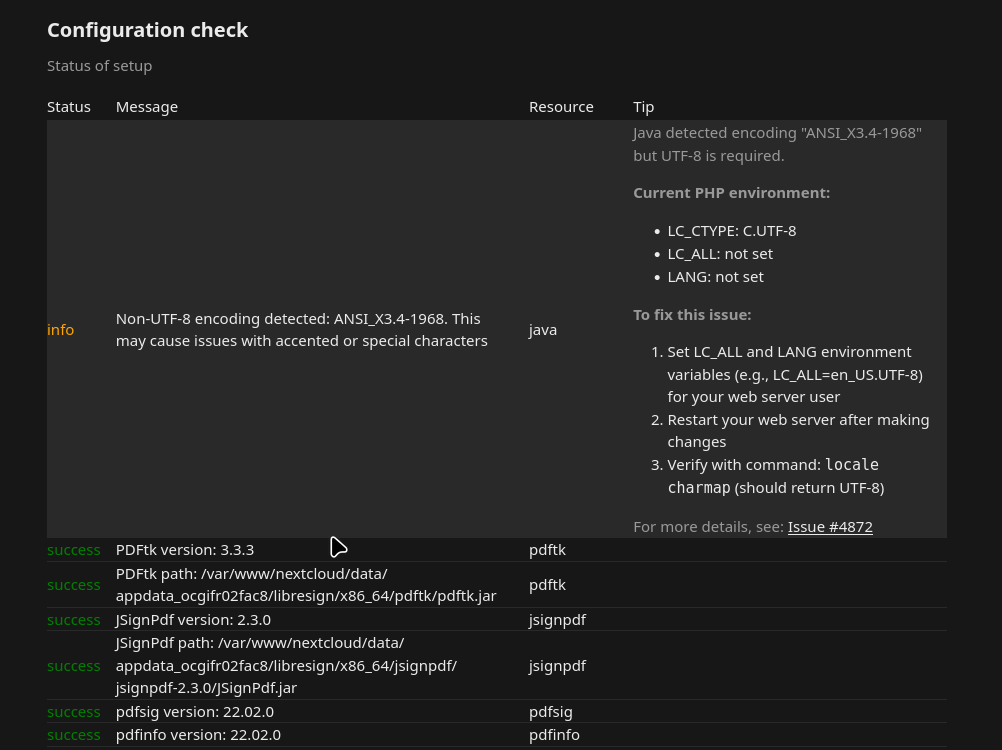Click 'jsignpdf' resource in JSignPdf path row
1002x750 pixels.
tap(557, 666)
